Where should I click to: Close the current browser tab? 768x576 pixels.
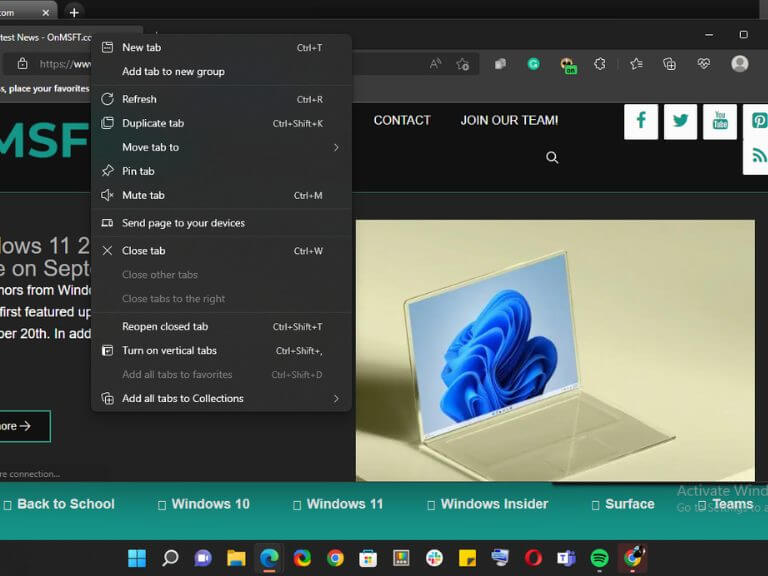46,12
